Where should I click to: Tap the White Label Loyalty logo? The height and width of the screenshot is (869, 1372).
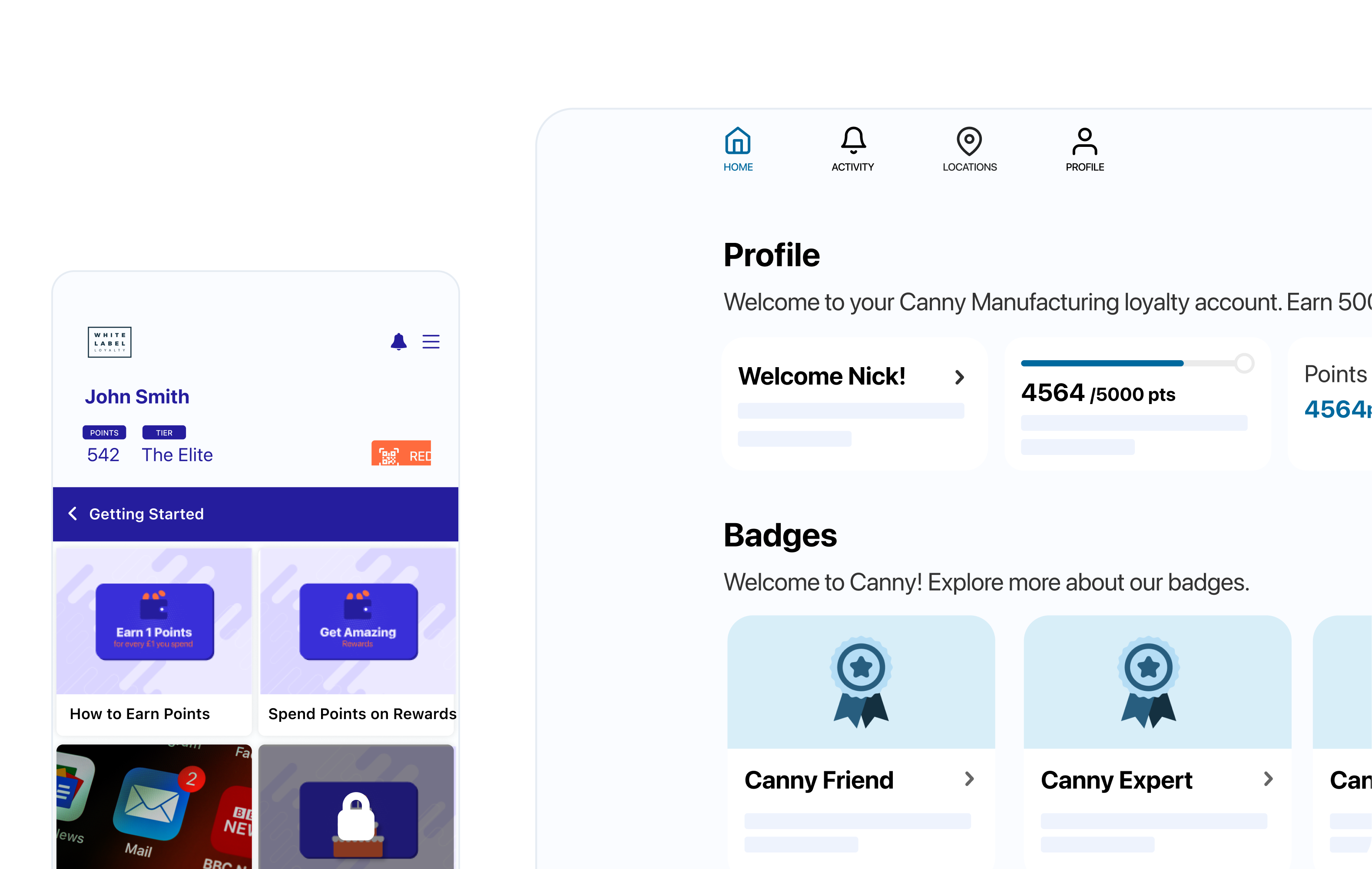click(x=109, y=342)
